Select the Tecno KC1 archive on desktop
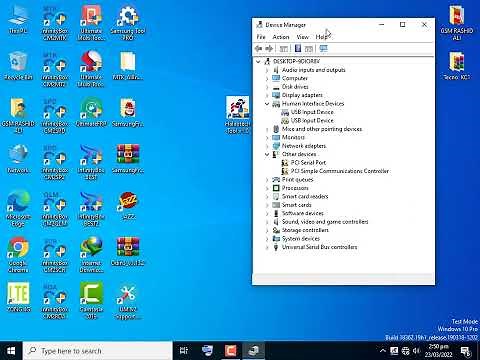This screenshot has width=480, height=360. 457,66
